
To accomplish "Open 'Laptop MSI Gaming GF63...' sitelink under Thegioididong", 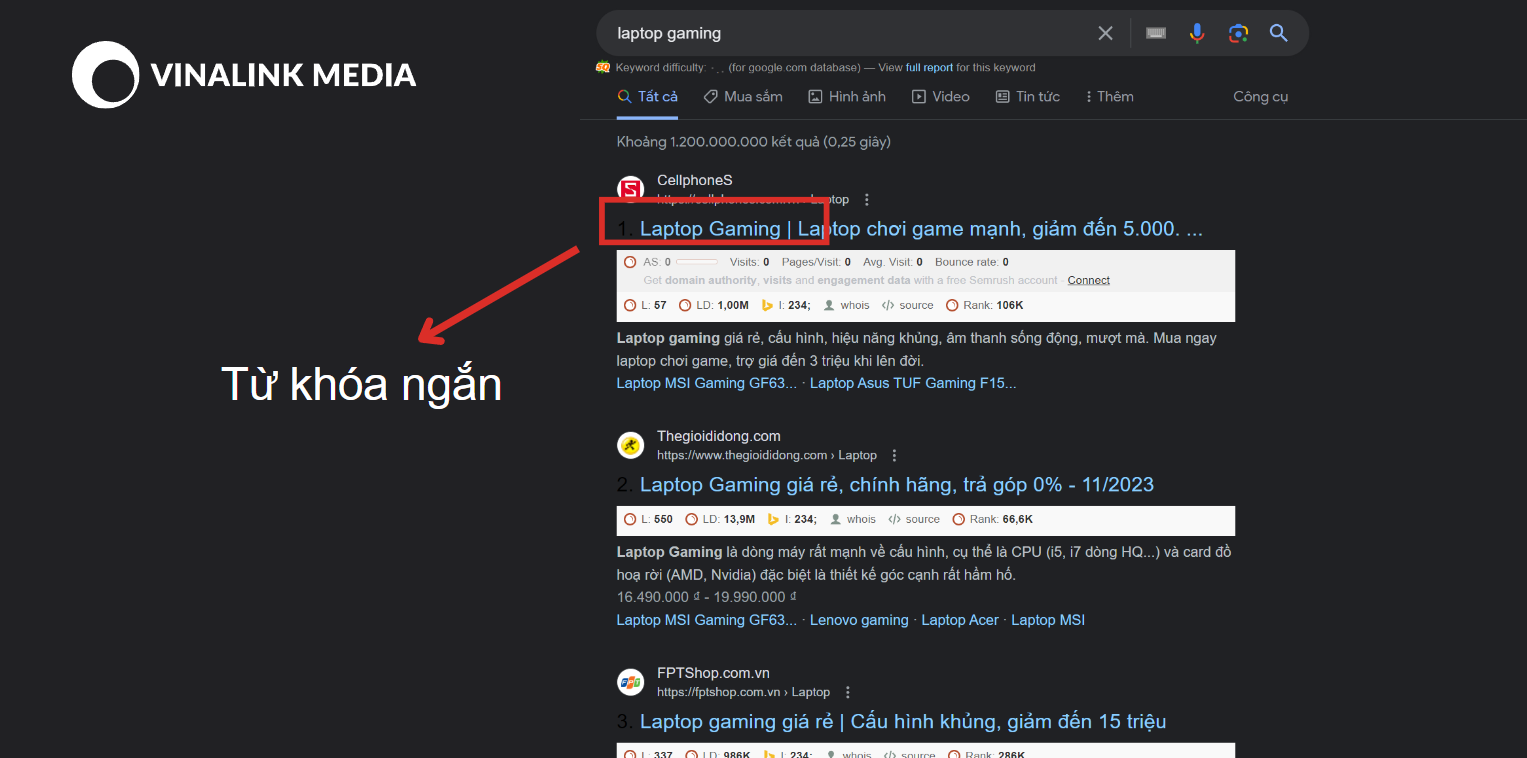I will [x=707, y=620].
